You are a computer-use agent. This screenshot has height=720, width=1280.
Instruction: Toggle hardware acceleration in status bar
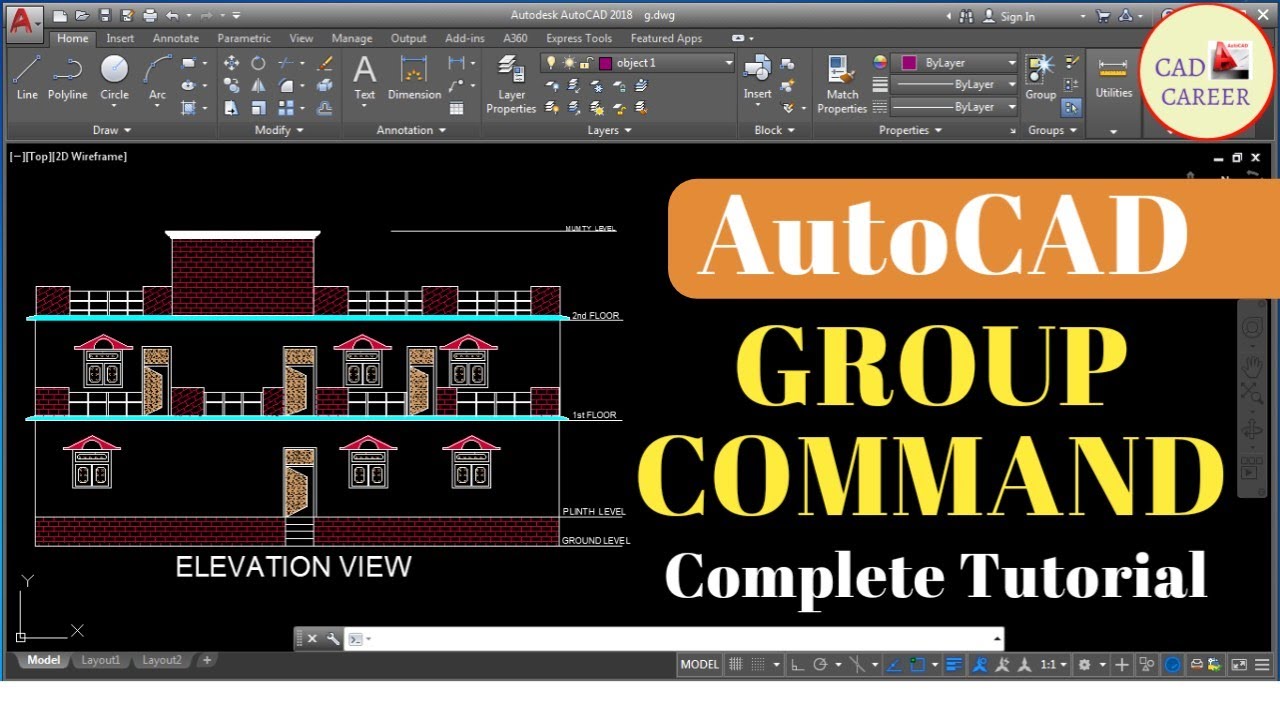[x=1173, y=665]
